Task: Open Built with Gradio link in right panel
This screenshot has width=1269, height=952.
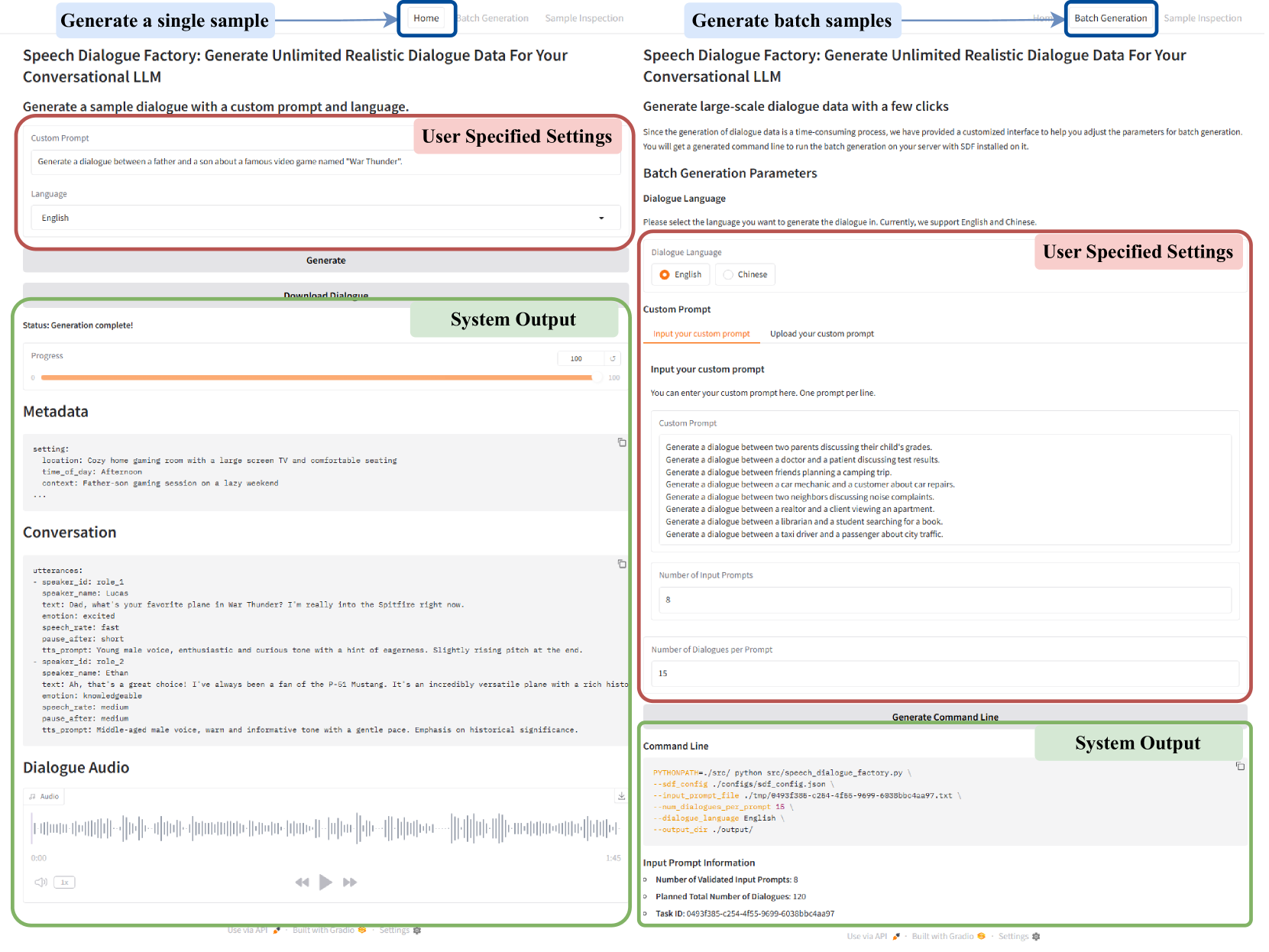Action: pos(948,937)
